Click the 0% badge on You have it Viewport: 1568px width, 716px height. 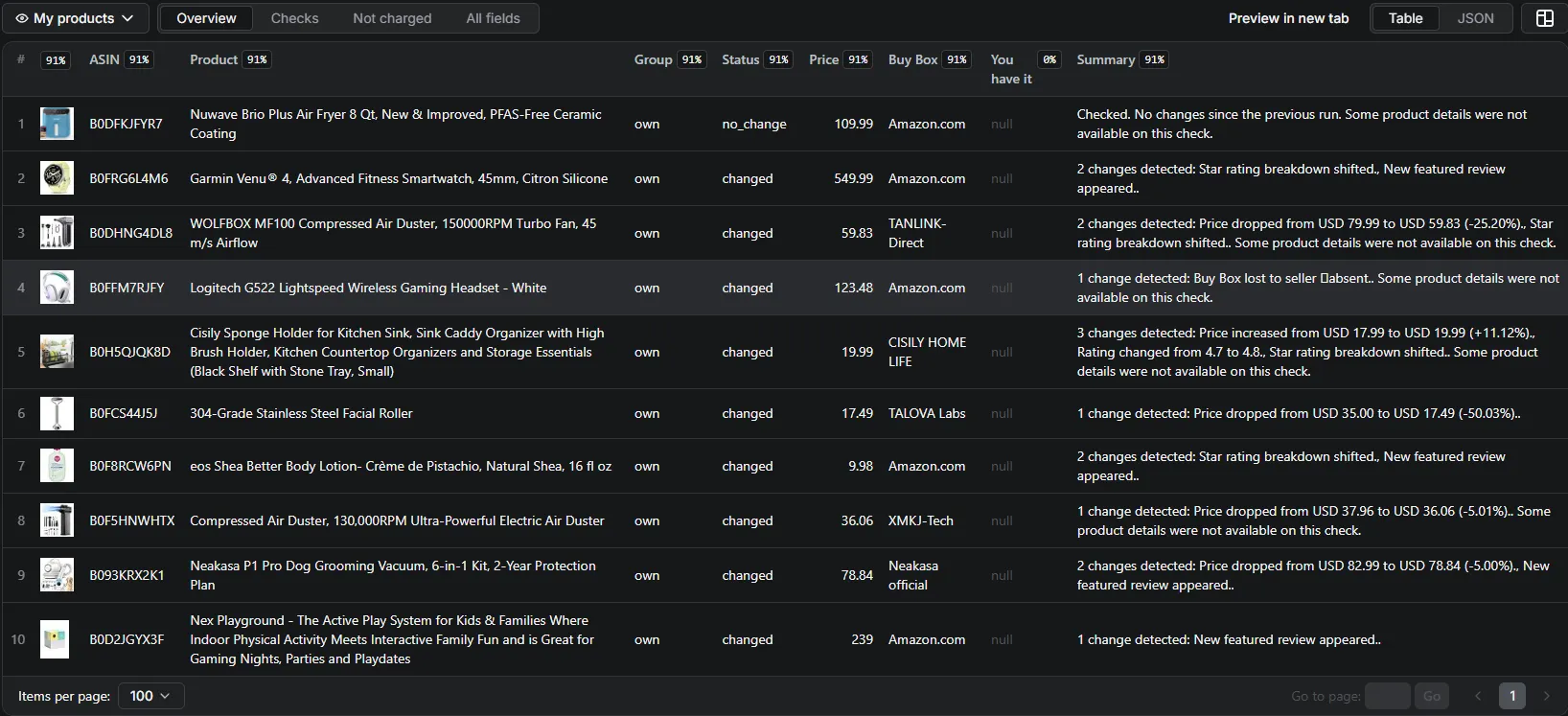pos(1049,59)
